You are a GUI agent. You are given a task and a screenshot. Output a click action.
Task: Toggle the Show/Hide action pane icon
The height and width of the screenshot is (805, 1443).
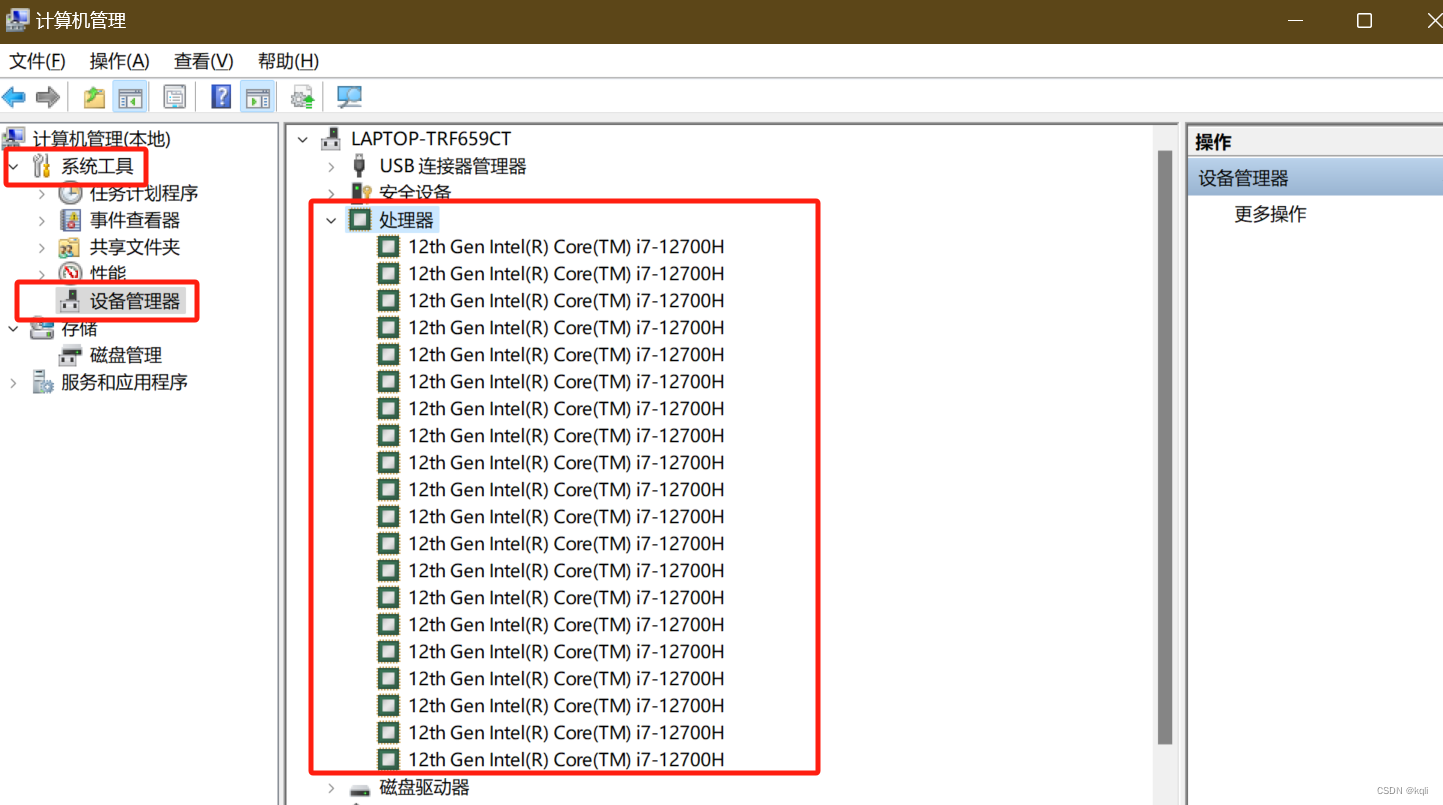point(258,97)
